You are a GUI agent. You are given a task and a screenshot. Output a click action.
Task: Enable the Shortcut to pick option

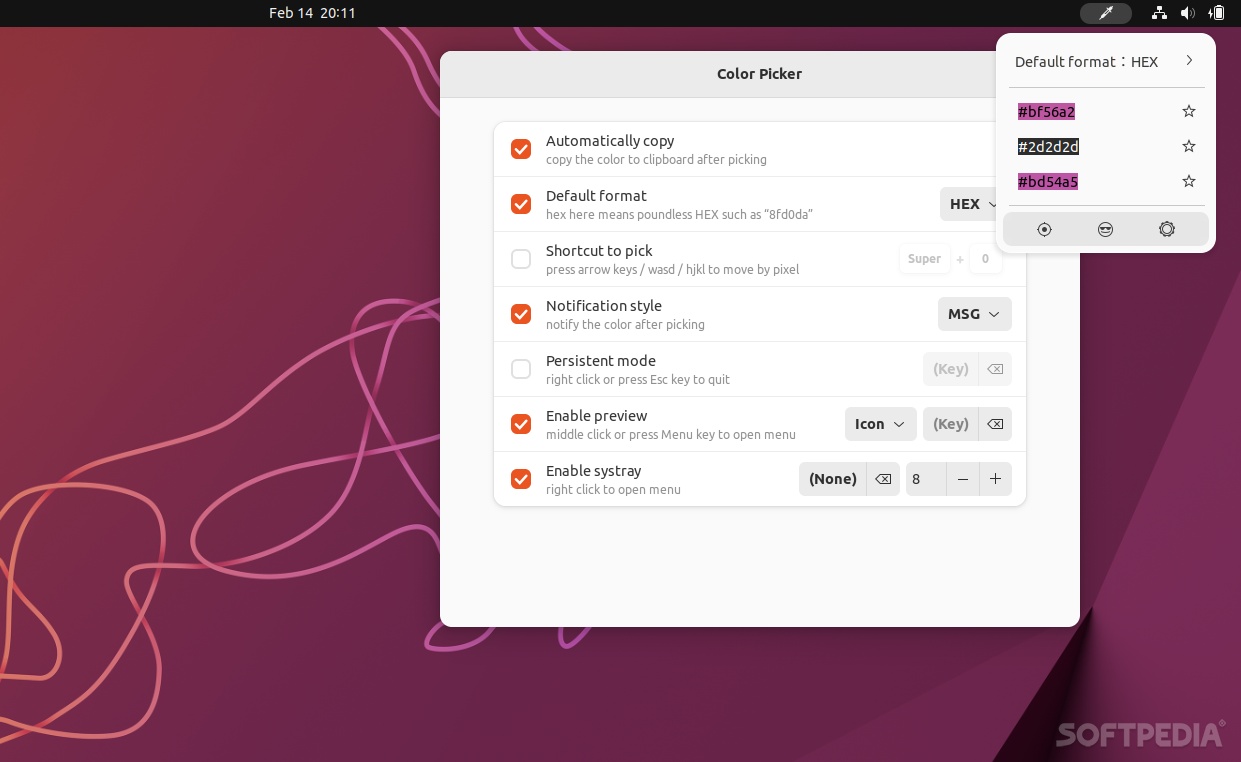click(521, 258)
